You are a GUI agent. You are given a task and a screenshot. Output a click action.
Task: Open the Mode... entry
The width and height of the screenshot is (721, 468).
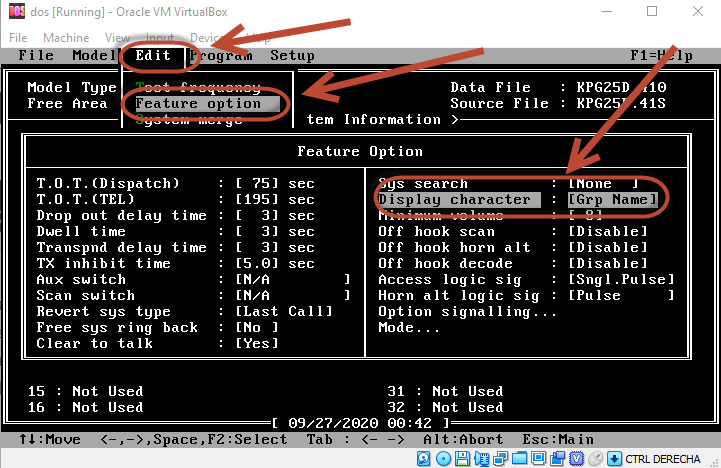pyautogui.click(x=409, y=328)
